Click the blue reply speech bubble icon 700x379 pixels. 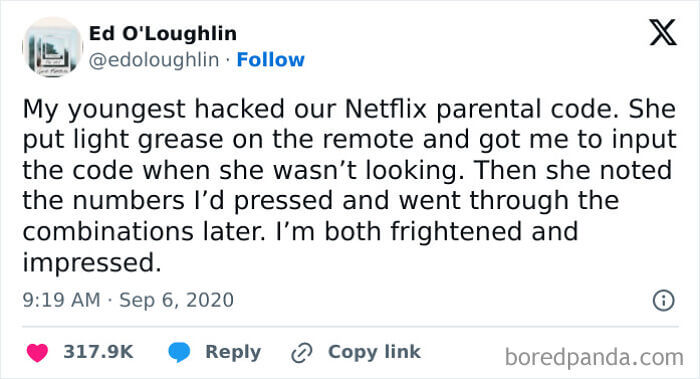pos(179,352)
